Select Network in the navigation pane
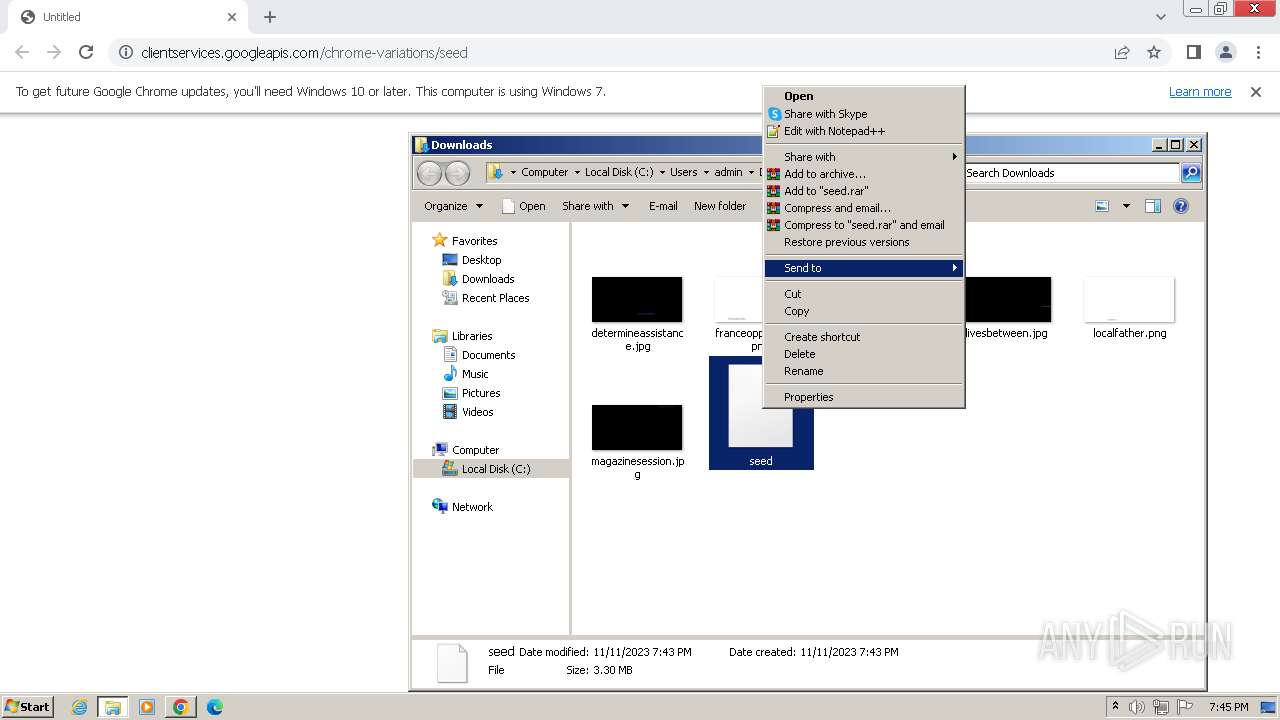The width and height of the screenshot is (1280, 720). pos(472,507)
